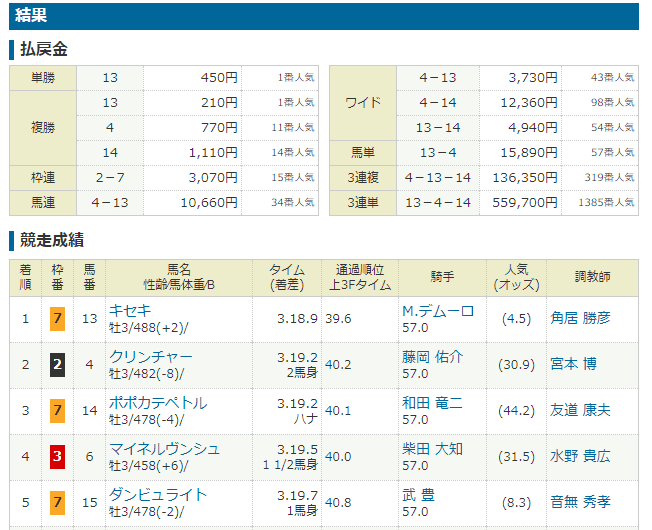Screen dimensions: 652x530
Task: Select the 450円 win payout
Action: tap(219, 78)
